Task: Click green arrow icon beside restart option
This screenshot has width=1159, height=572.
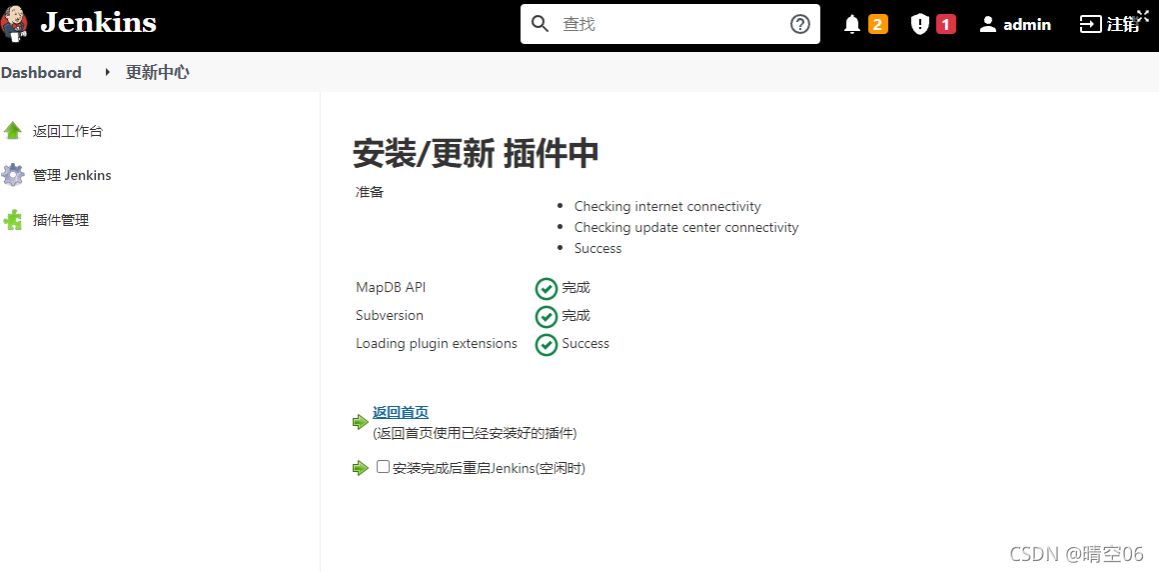Action: (360, 468)
